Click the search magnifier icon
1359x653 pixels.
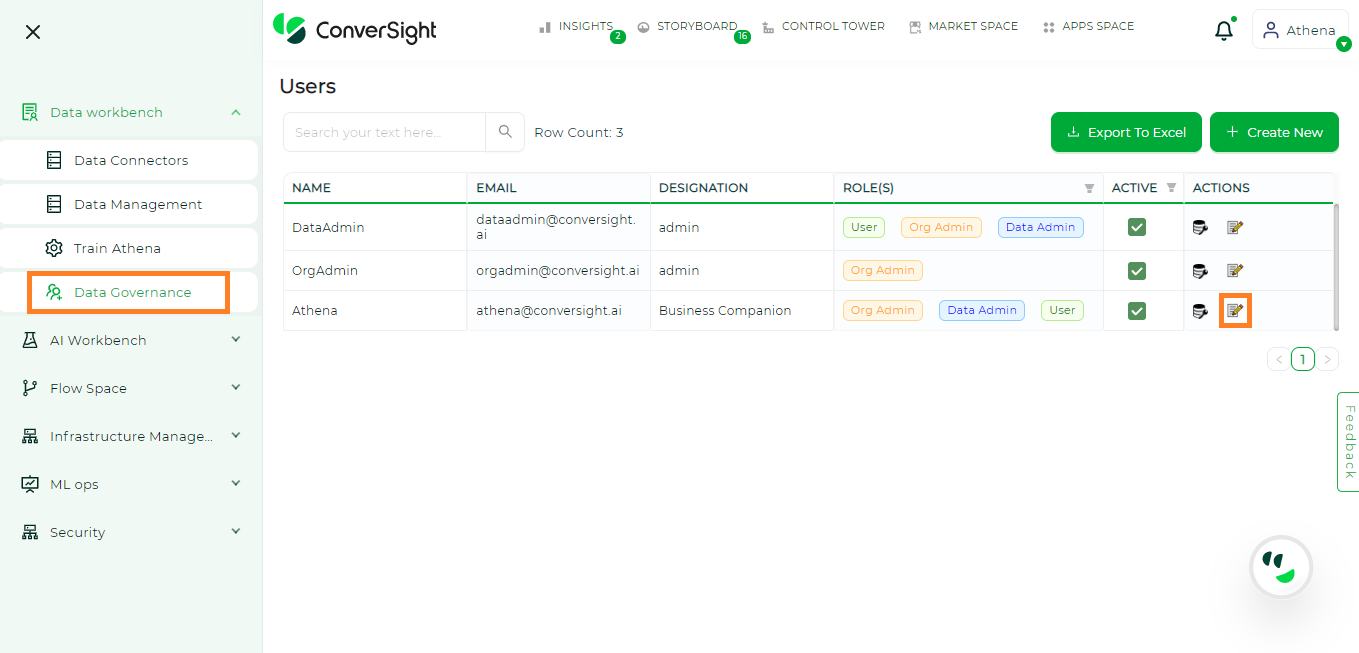pos(505,131)
